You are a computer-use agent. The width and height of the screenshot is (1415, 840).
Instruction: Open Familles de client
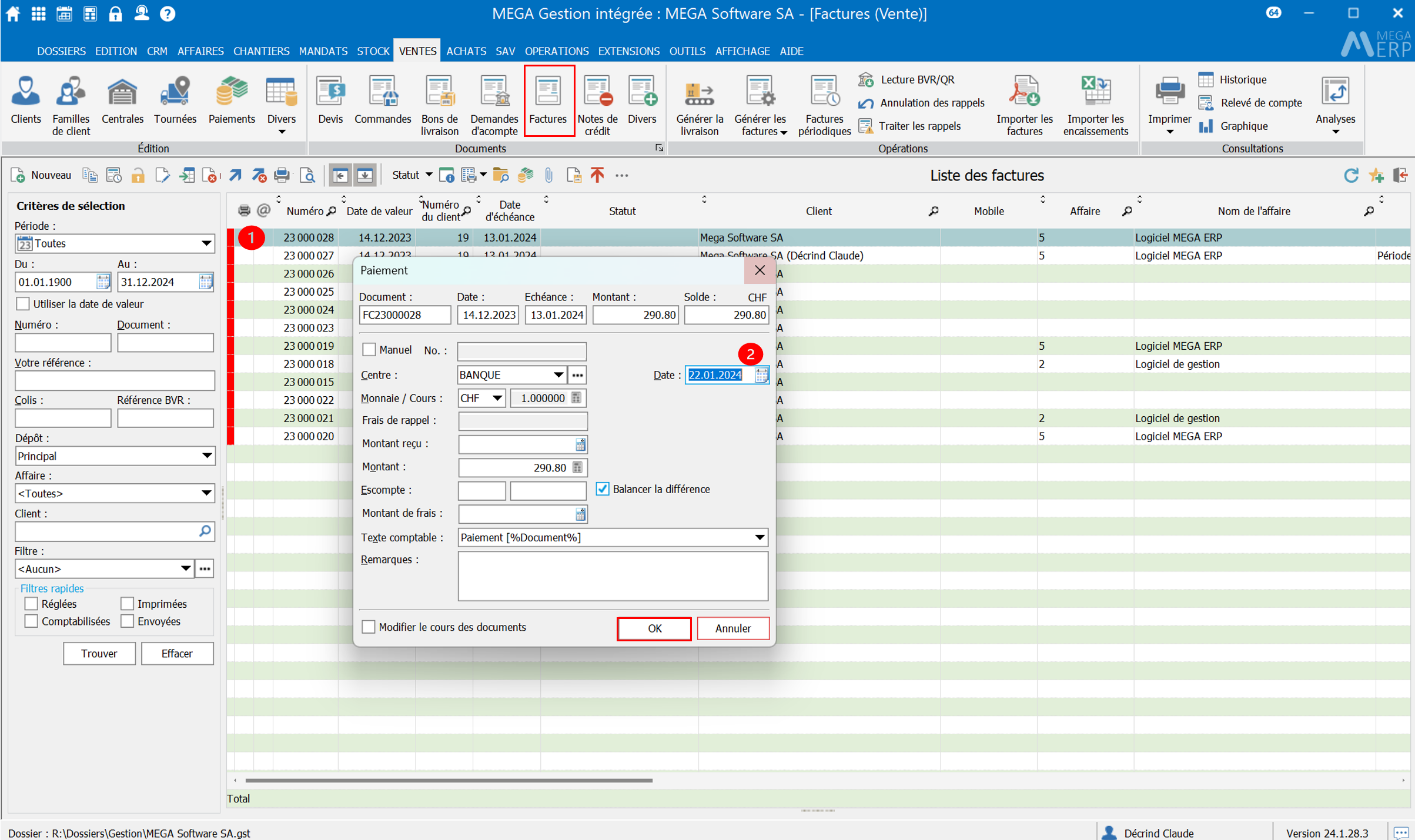[71, 106]
